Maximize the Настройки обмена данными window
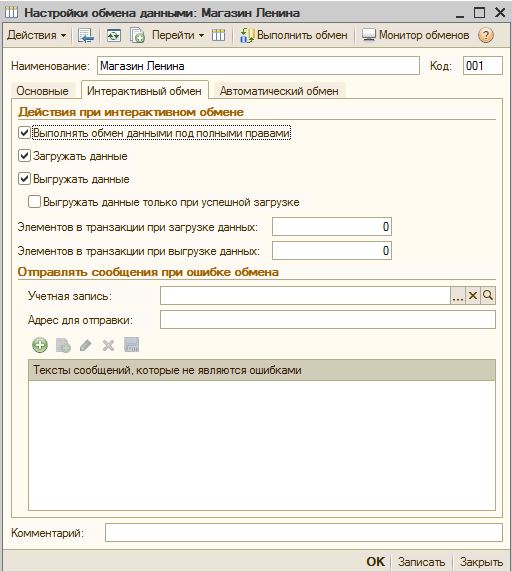The height and width of the screenshot is (572, 512). (x=479, y=13)
